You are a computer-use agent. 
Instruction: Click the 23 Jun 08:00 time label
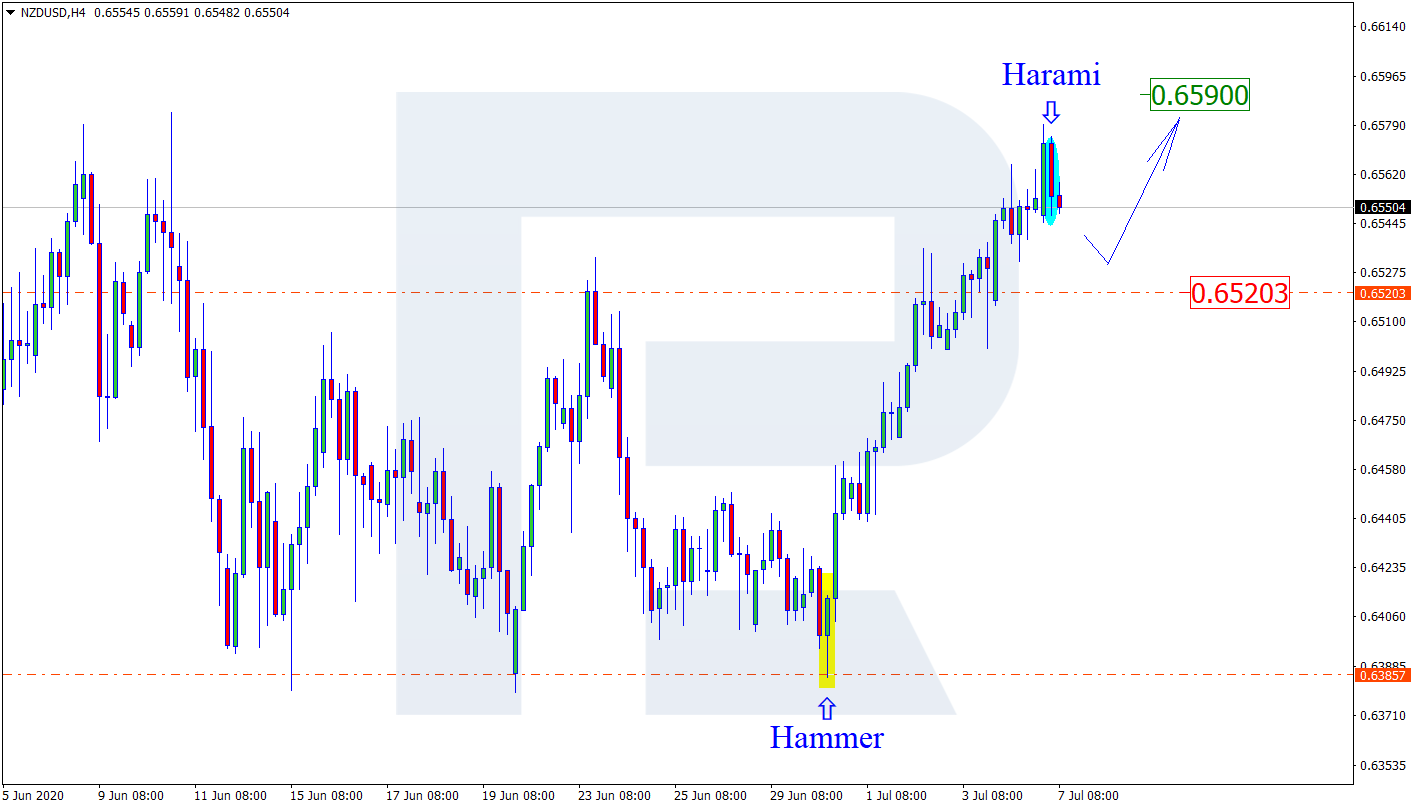click(614, 796)
